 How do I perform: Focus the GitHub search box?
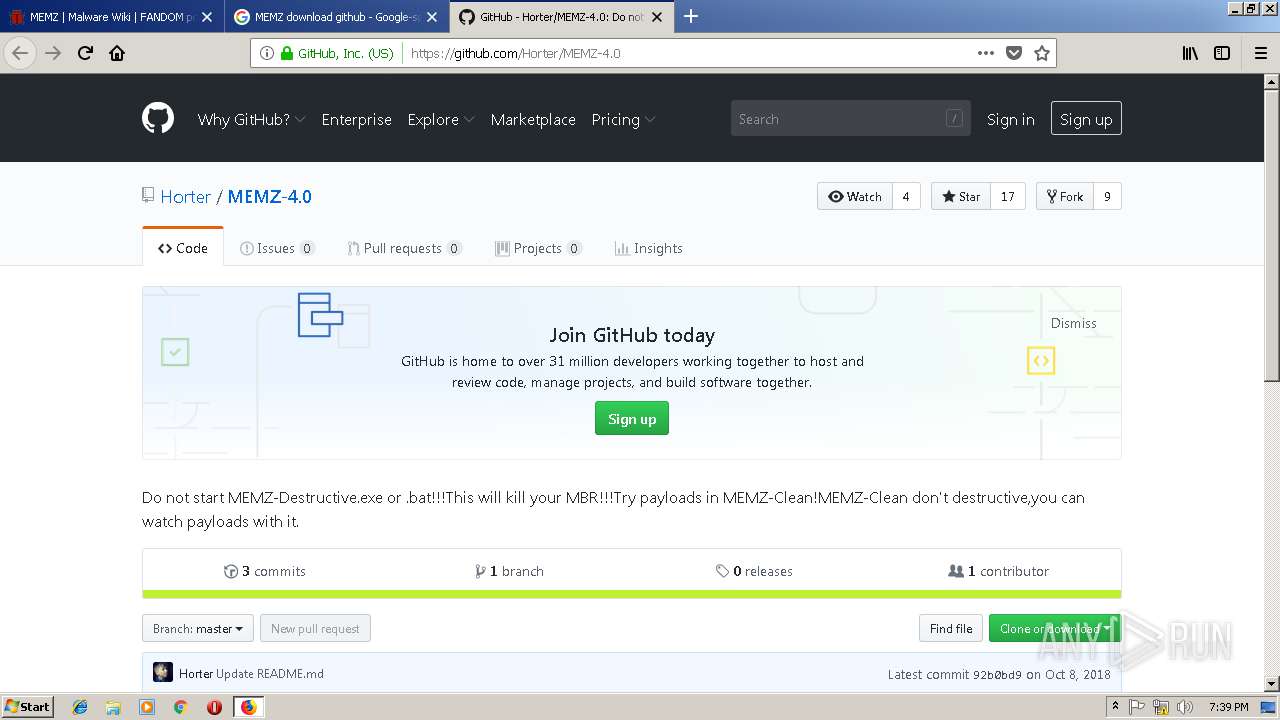(x=851, y=119)
